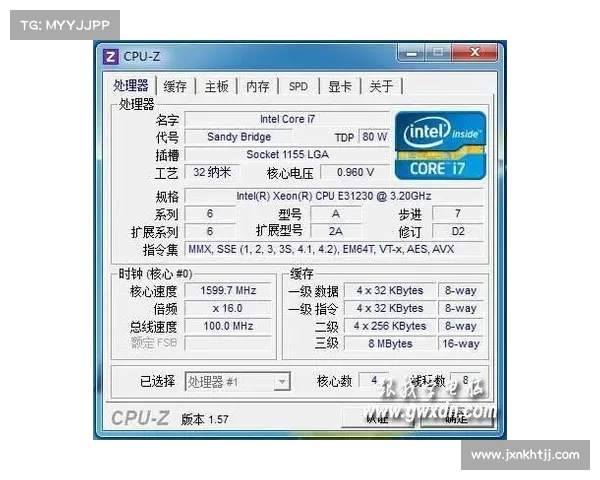Click the 扩展型号 value 2A

pyautogui.click(x=336, y=231)
